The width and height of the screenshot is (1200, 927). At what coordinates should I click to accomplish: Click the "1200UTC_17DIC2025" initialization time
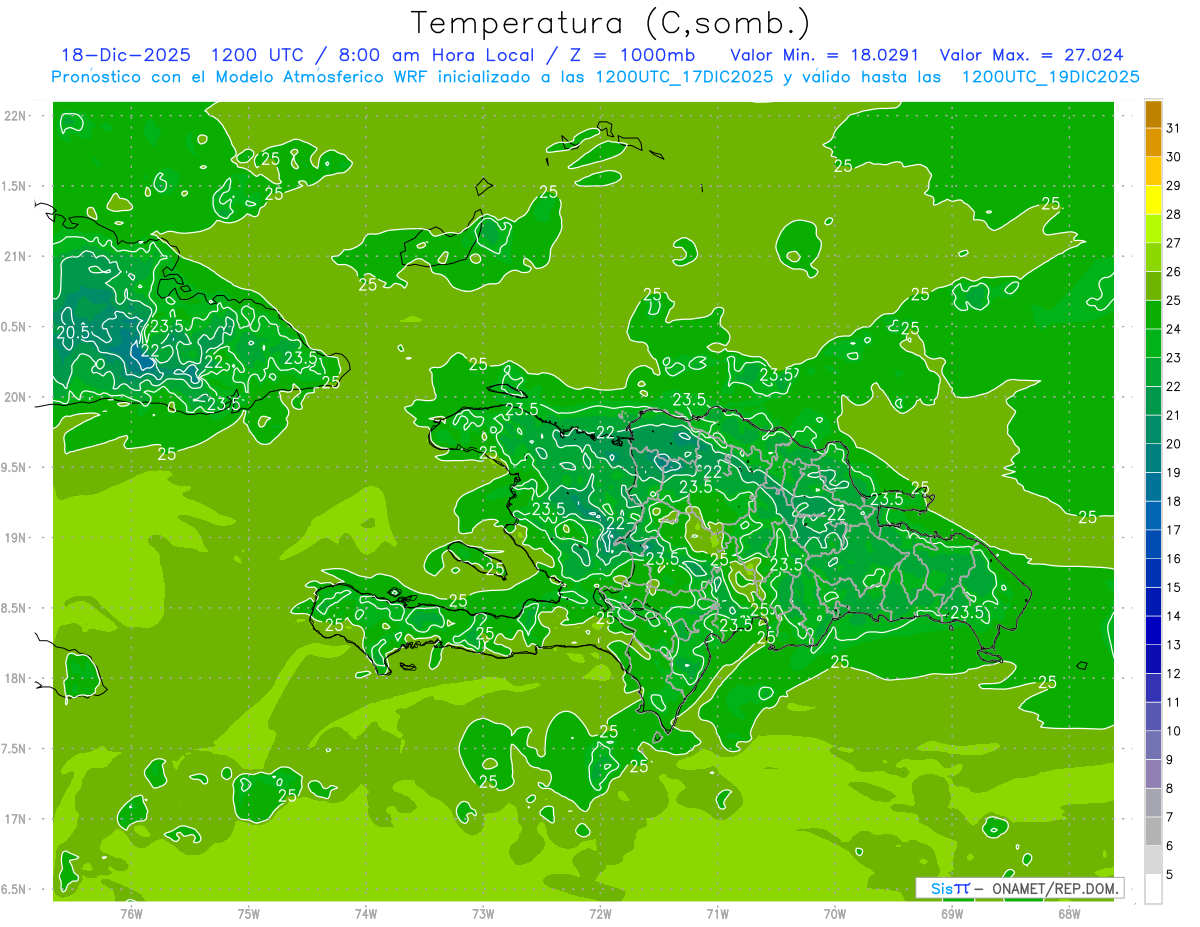684,77
